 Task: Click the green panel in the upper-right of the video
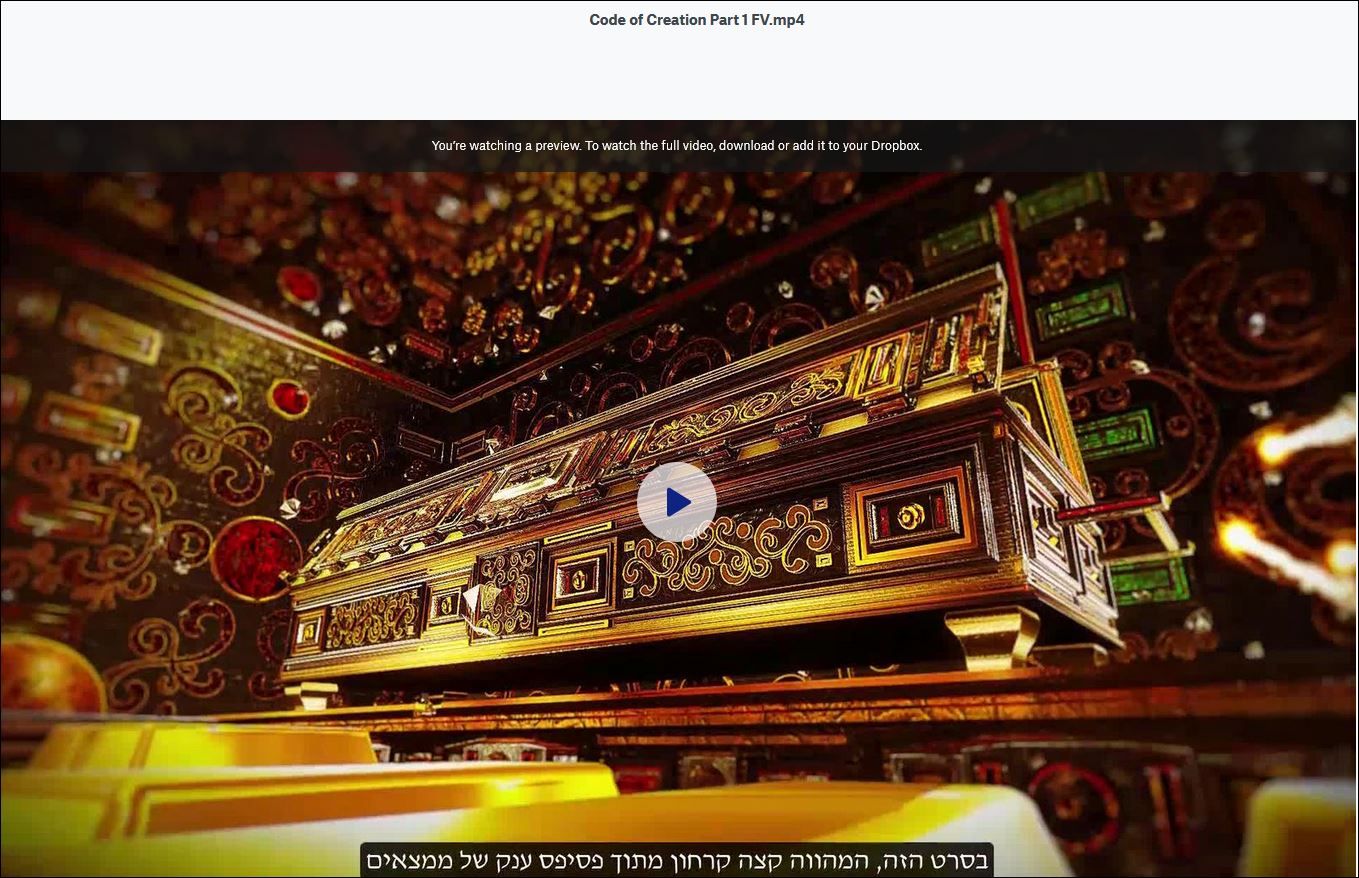[x=1063, y=201]
